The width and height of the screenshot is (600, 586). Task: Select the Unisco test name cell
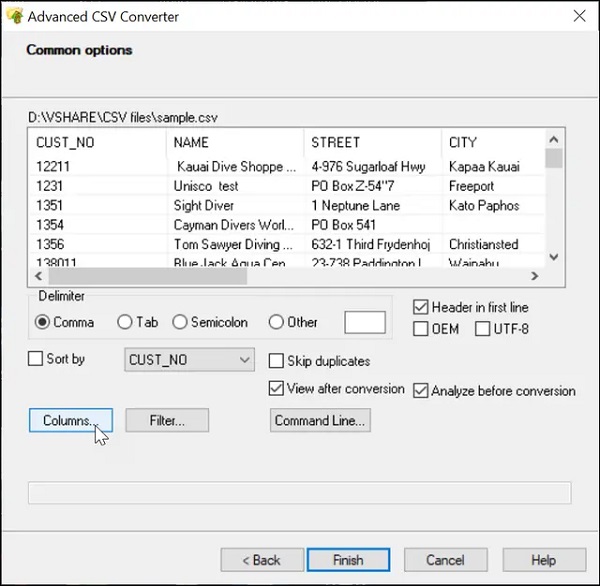[x=235, y=186]
